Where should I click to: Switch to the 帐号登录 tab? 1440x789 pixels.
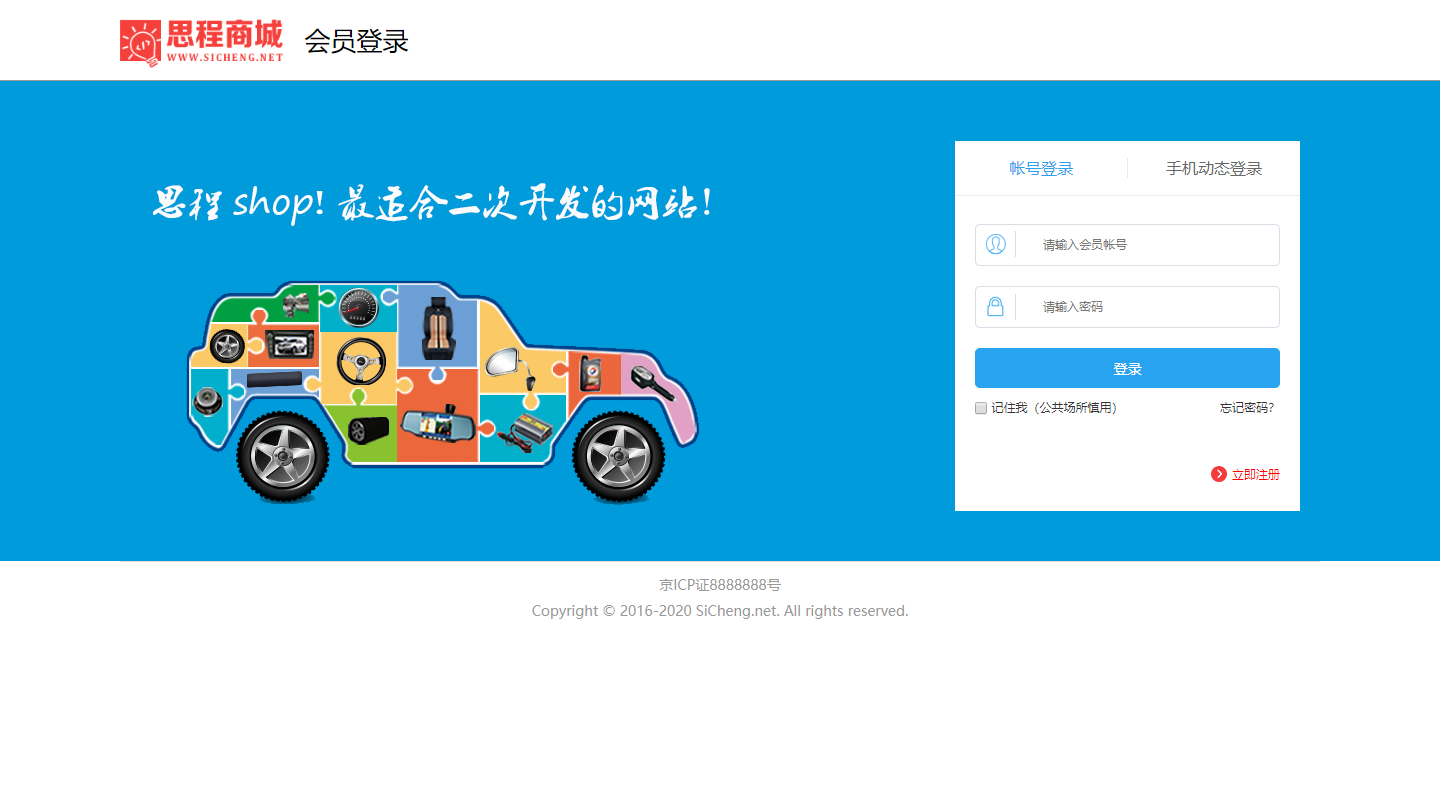pyautogui.click(x=1041, y=169)
